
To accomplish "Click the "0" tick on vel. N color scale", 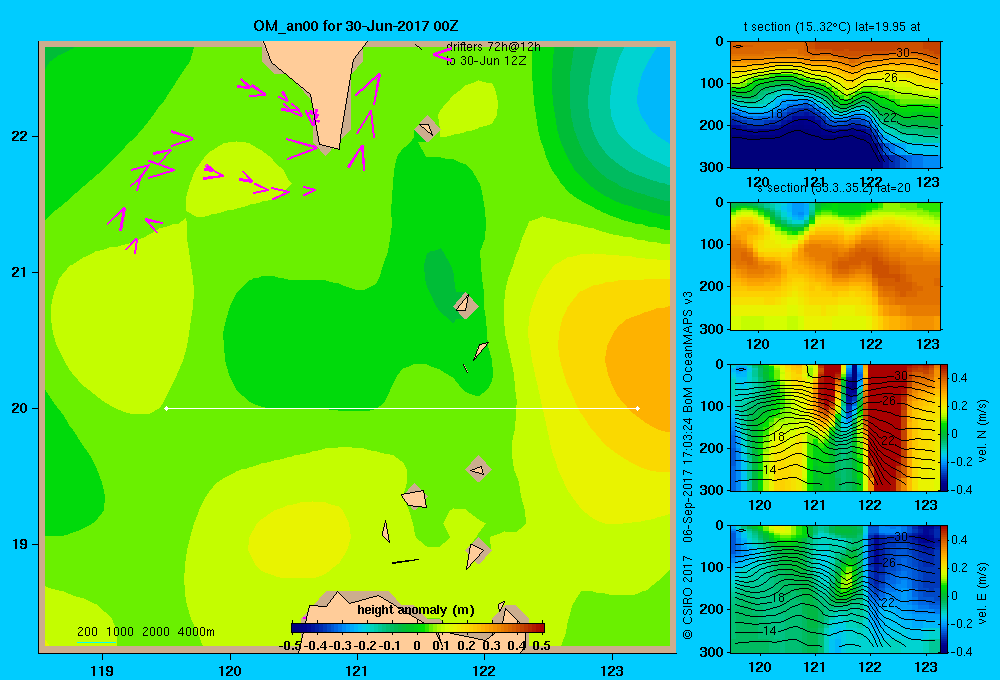I will coord(955,434).
